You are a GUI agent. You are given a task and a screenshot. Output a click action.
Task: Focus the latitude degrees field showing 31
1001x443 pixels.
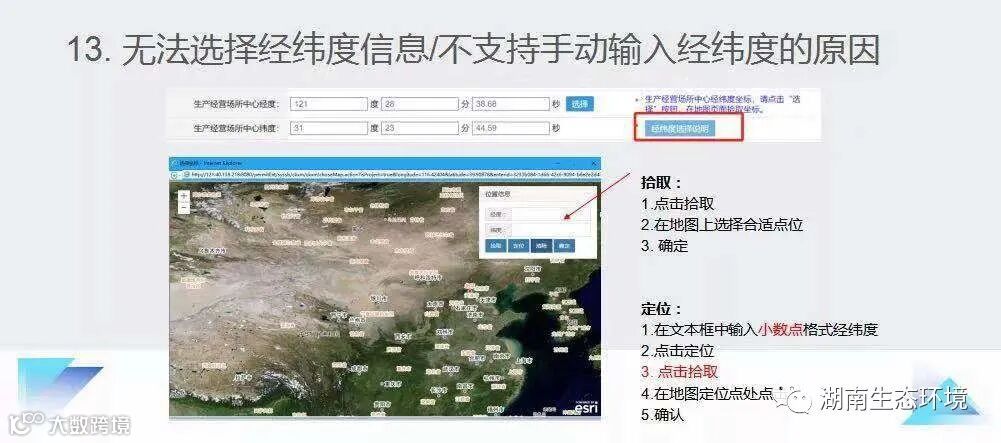(x=329, y=128)
